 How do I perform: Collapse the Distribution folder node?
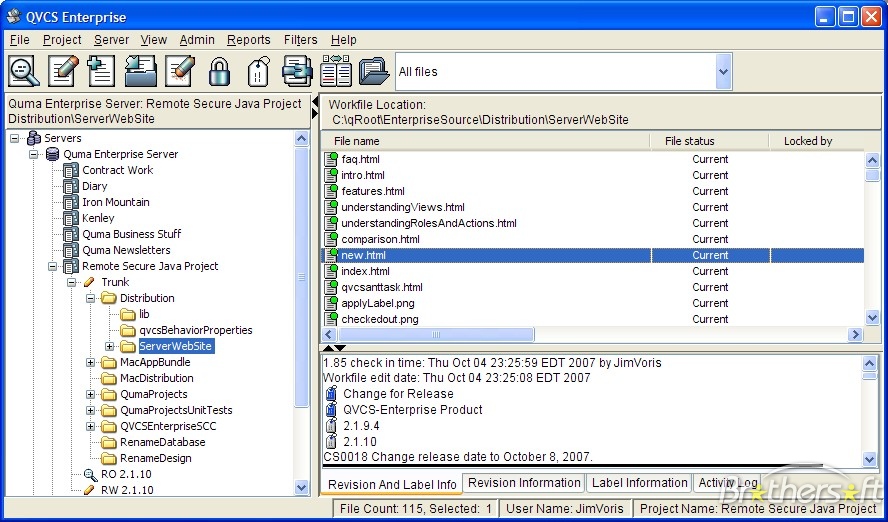(91, 298)
